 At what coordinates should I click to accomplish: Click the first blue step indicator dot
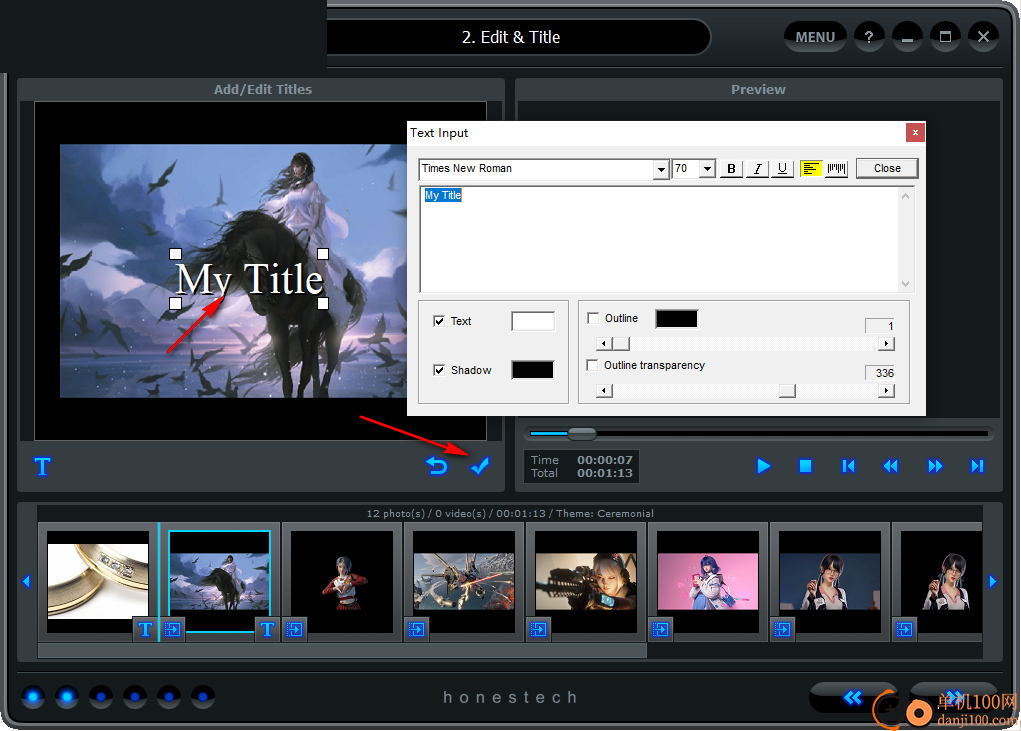[33, 697]
